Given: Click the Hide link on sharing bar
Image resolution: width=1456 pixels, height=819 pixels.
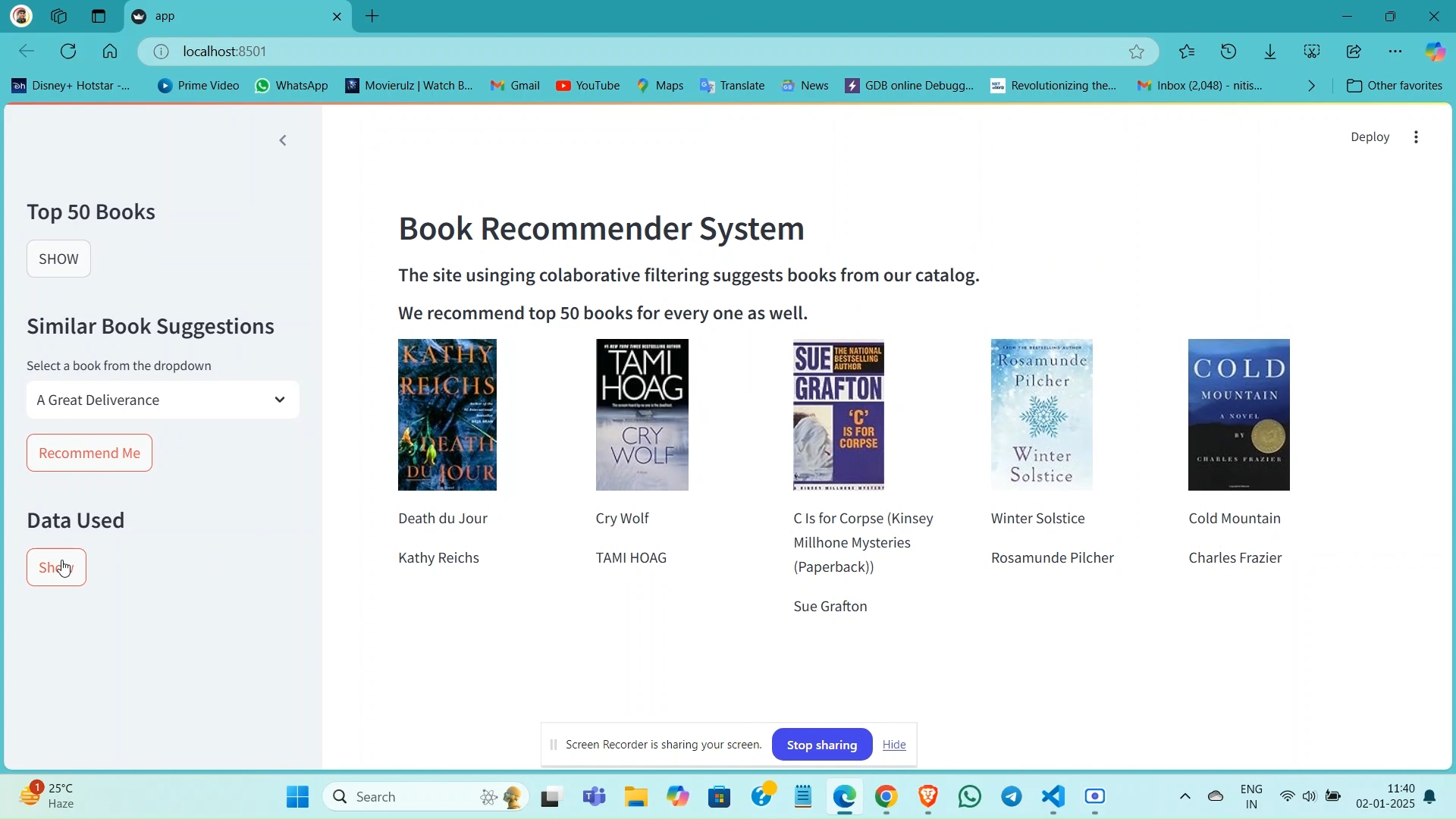Looking at the screenshot, I should point(895,745).
